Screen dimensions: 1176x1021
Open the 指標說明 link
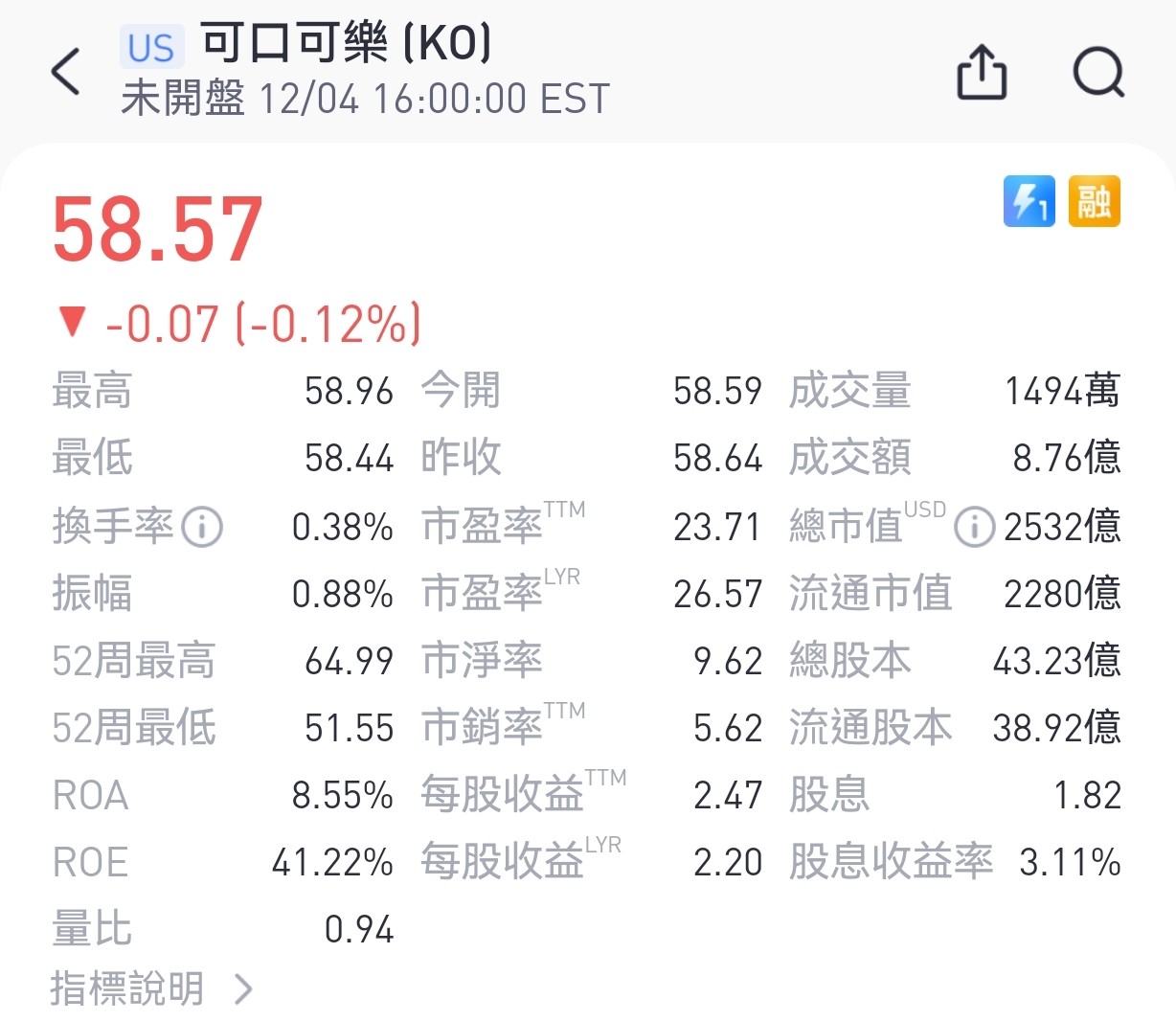click(x=127, y=988)
